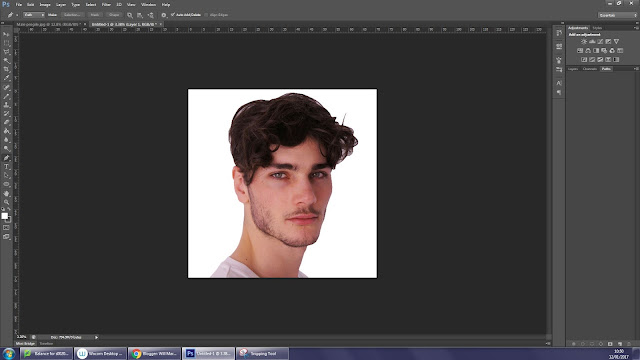Select the Move tool
640x360 pixels.
tap(6, 34)
